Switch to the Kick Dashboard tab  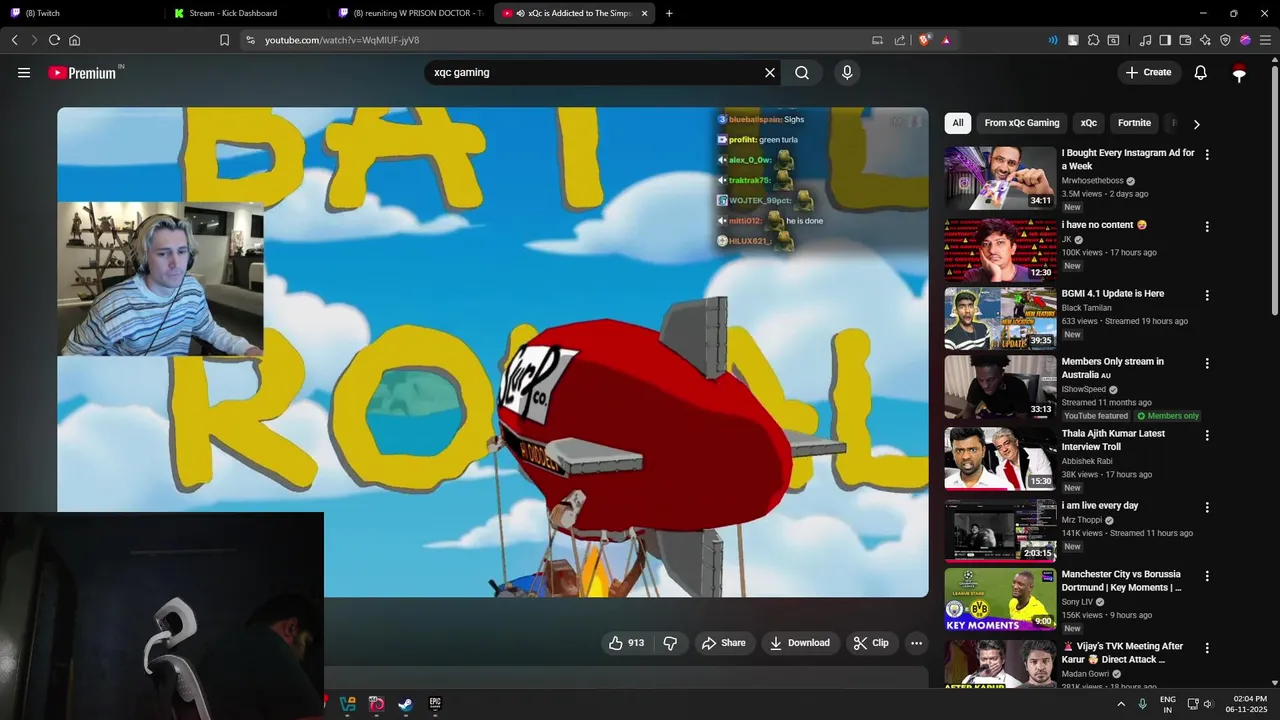click(245, 13)
